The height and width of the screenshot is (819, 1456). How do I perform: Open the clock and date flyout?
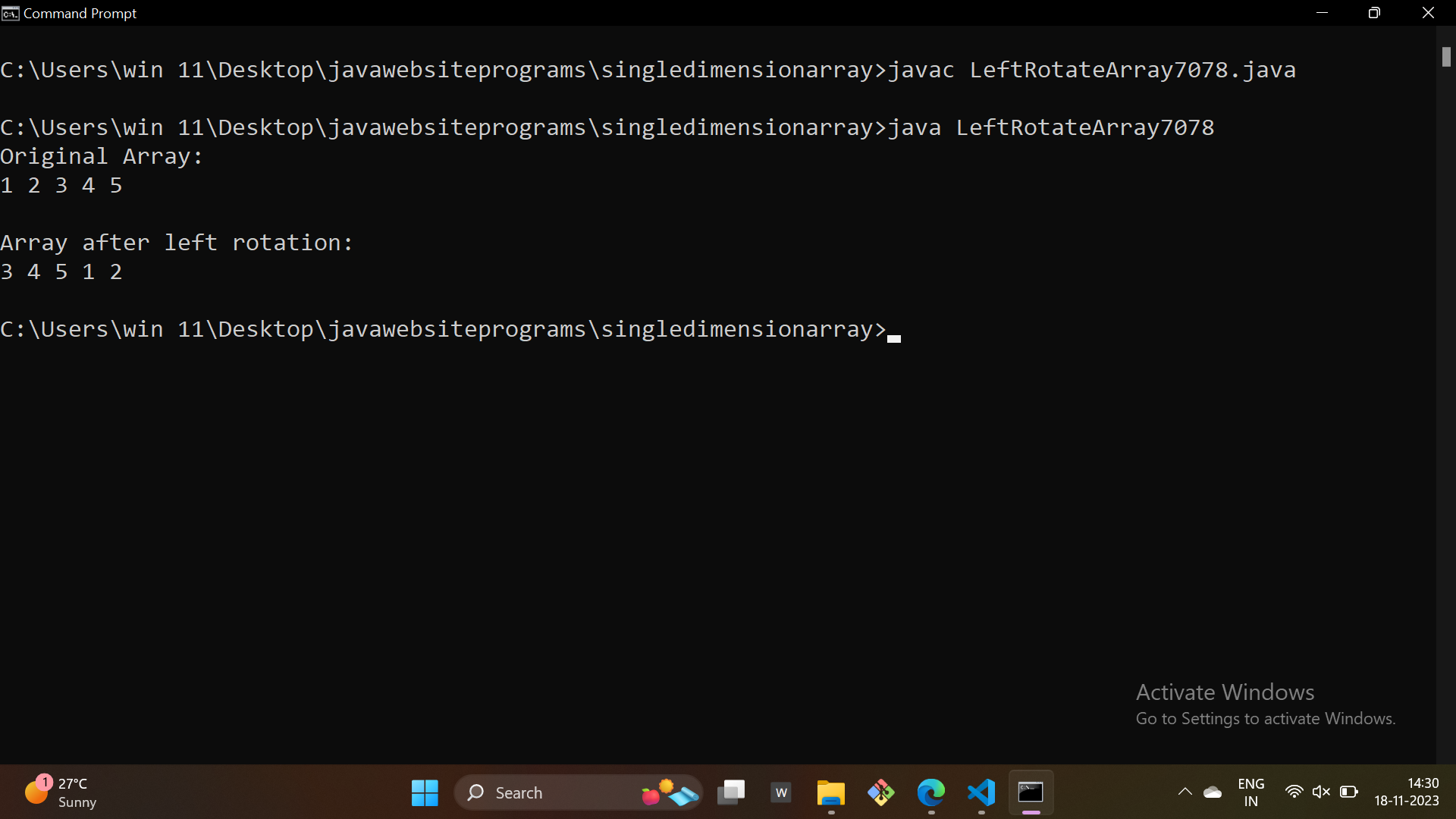(1407, 792)
